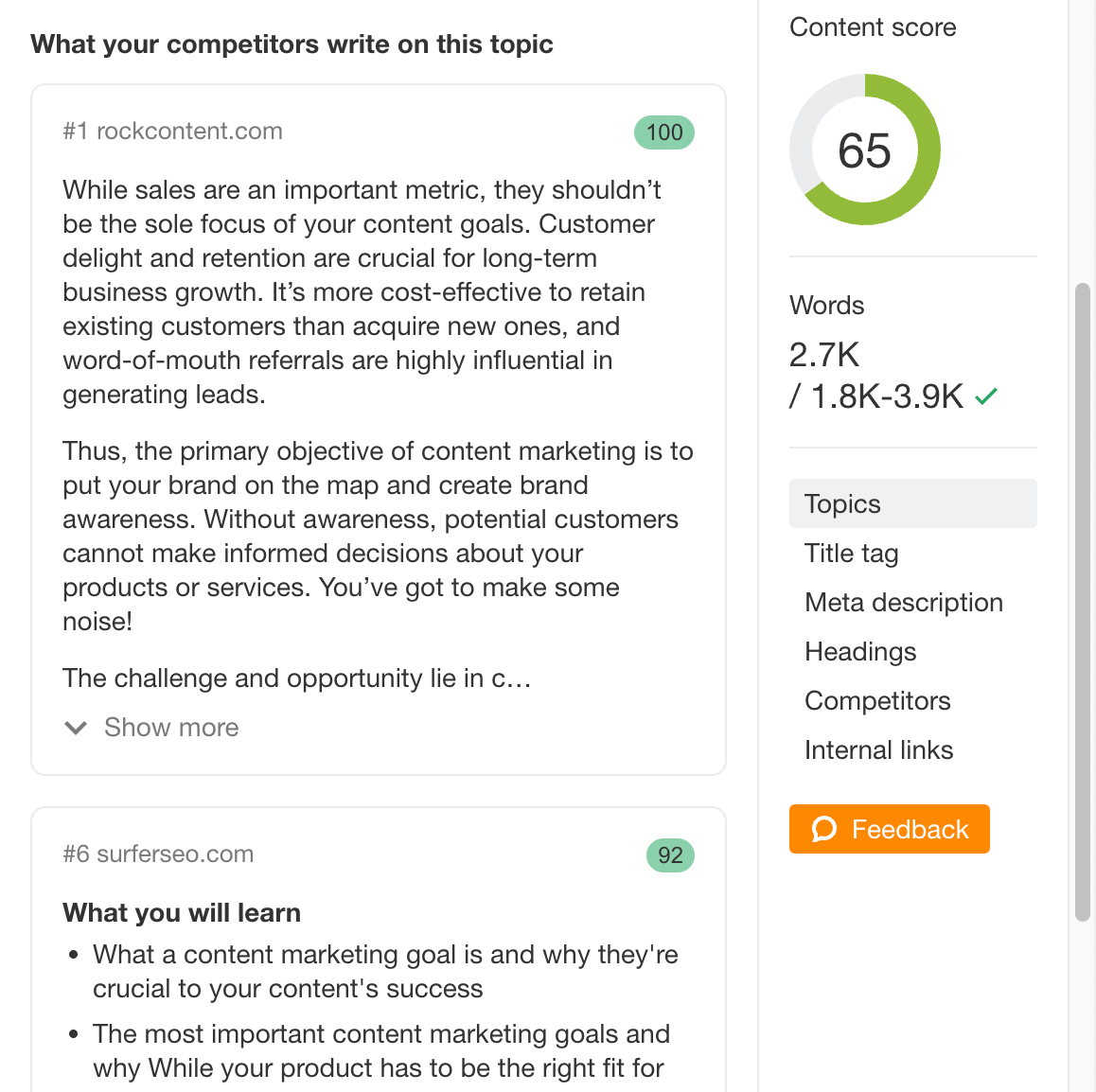Screen dimensions: 1096x1092
Task: Click the speech bubble icon on Feedback button
Action: [x=825, y=829]
